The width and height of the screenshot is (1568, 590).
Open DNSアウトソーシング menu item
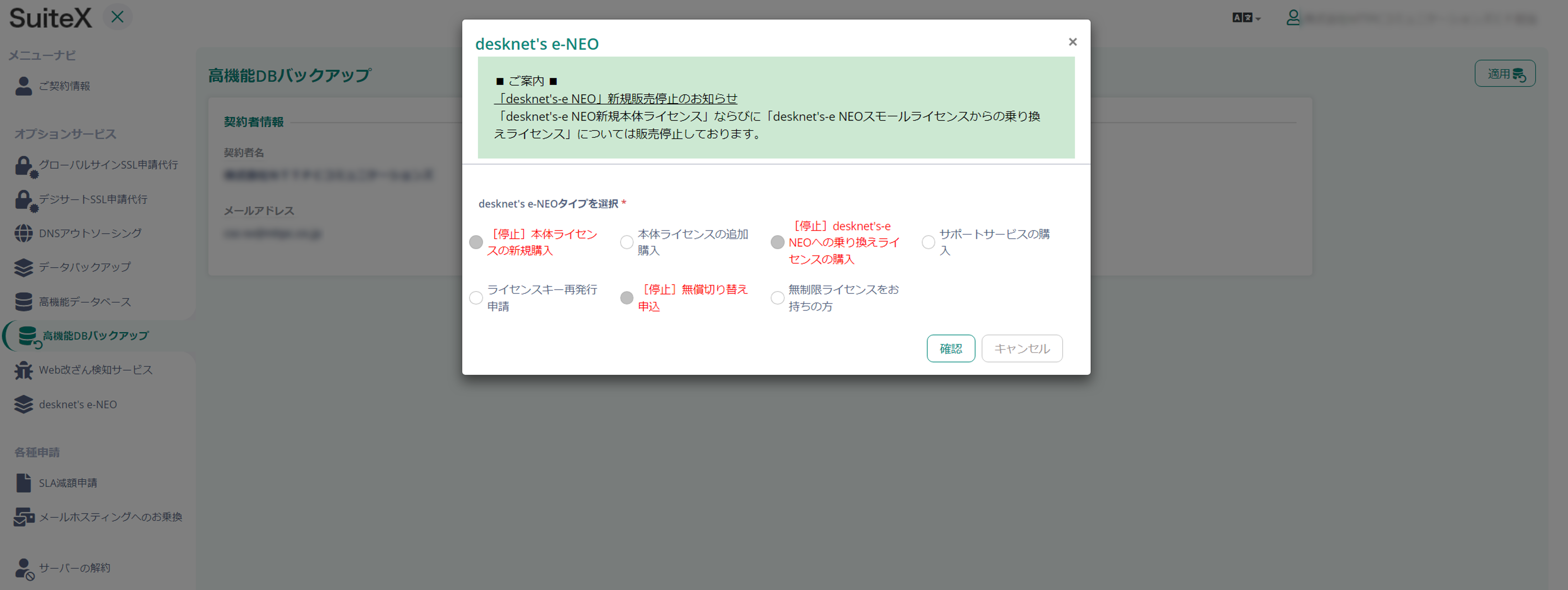tap(90, 233)
